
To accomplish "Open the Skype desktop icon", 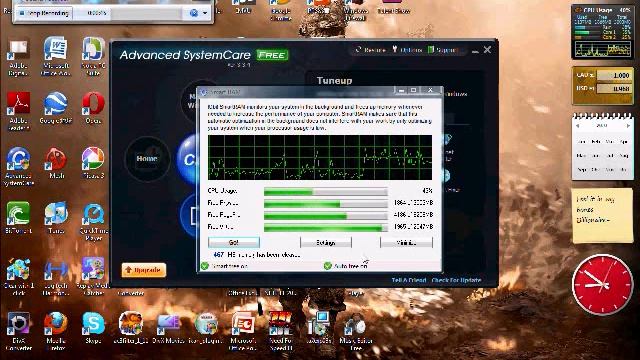I will 93,327.
